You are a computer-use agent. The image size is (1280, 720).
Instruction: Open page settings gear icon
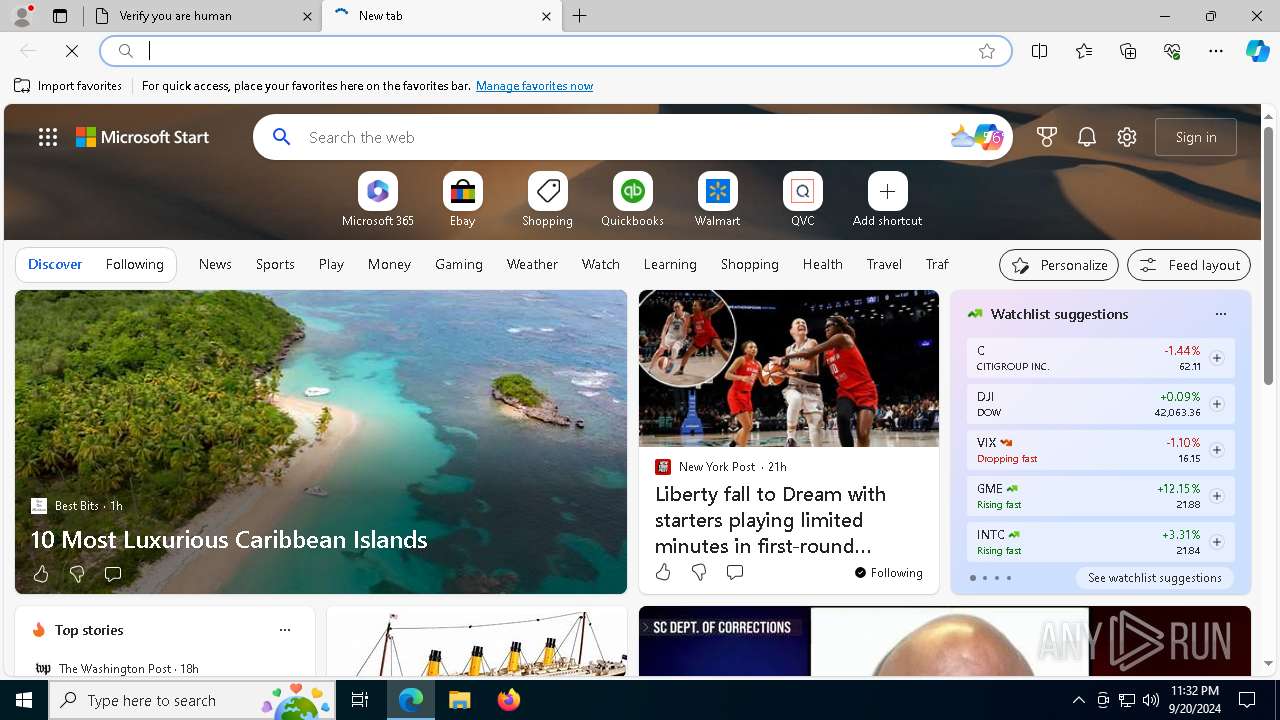coord(1127,137)
